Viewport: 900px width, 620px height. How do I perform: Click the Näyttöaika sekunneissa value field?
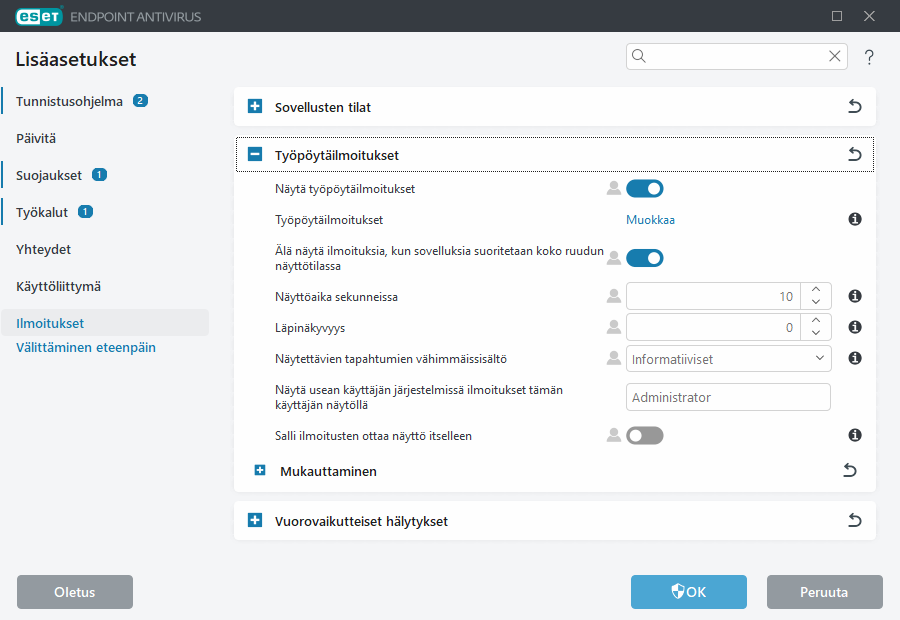click(713, 296)
